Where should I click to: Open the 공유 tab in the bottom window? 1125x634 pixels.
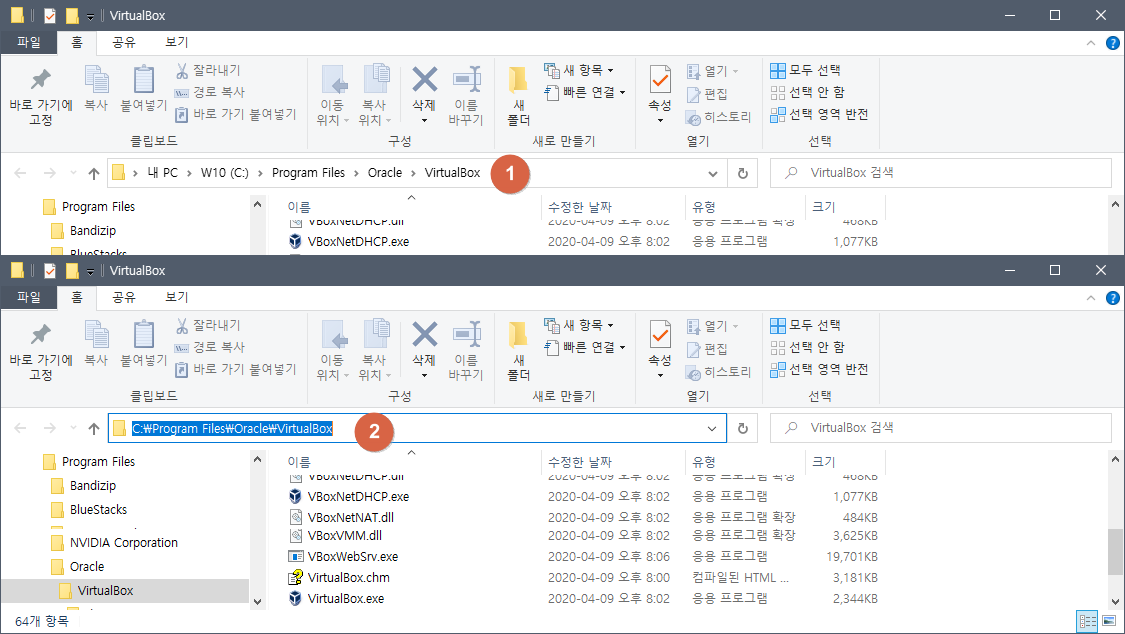[123, 297]
